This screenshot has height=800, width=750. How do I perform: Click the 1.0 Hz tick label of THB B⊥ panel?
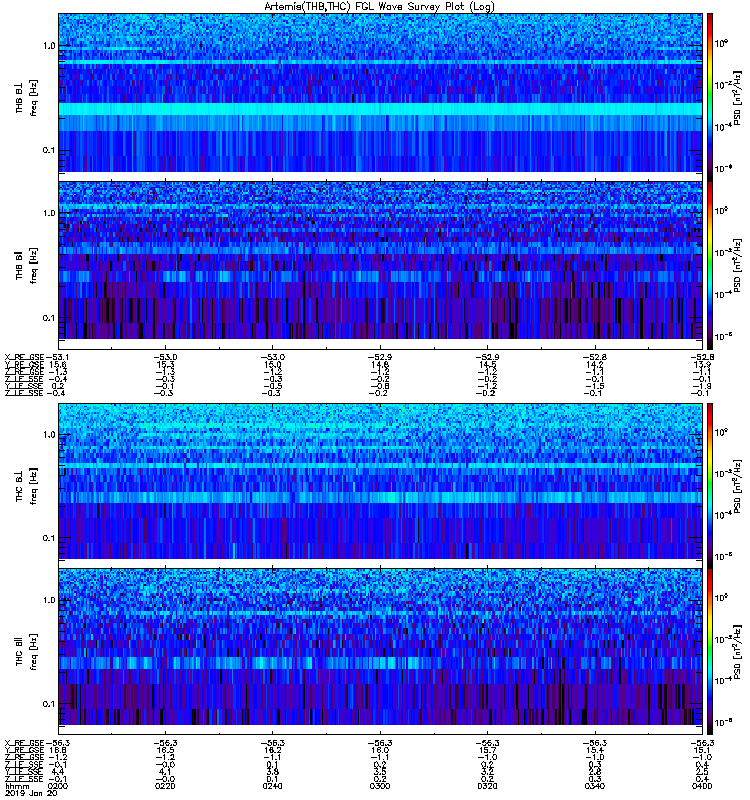pos(49,46)
